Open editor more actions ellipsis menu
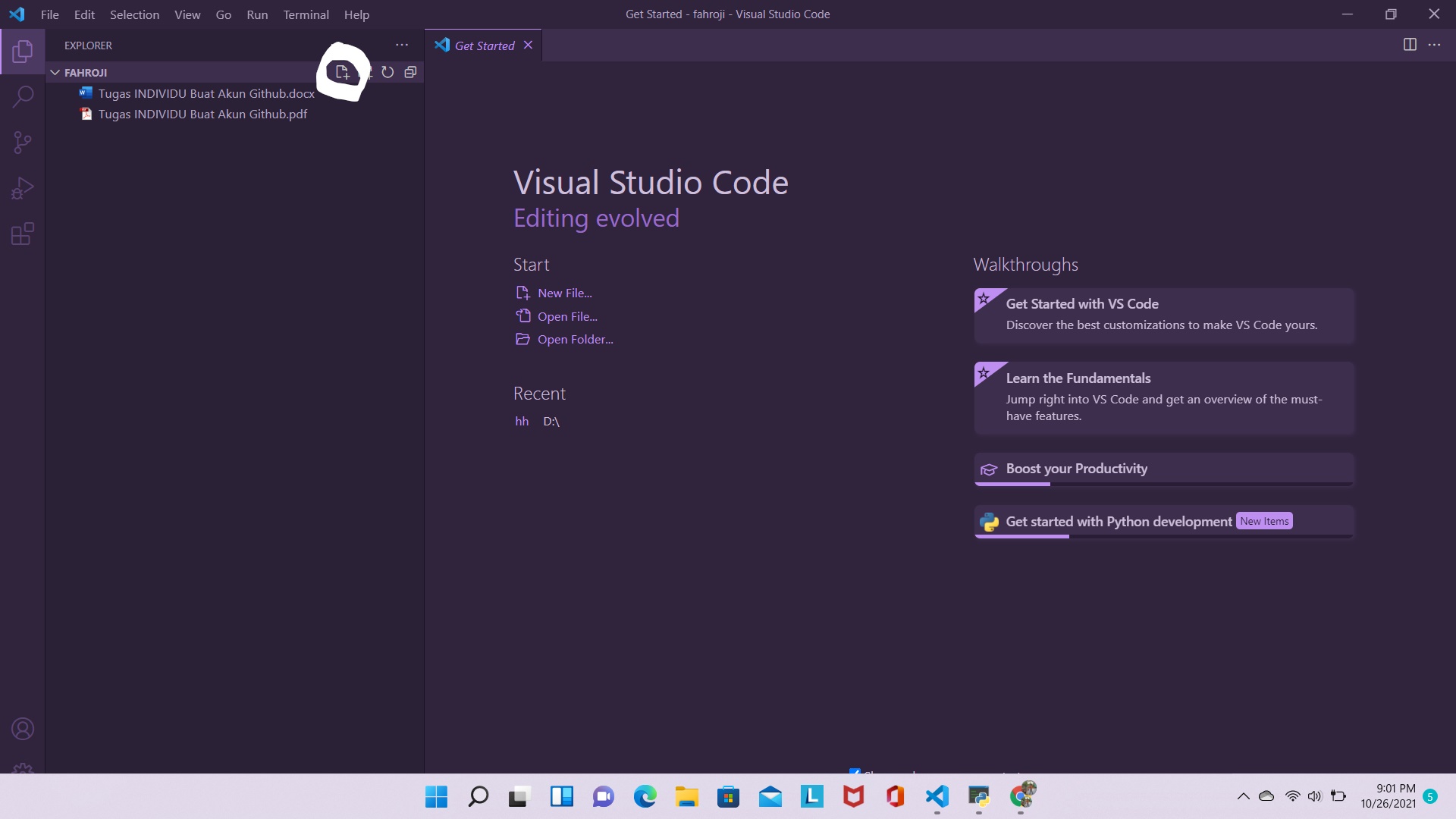The width and height of the screenshot is (1456, 819). [x=1434, y=45]
